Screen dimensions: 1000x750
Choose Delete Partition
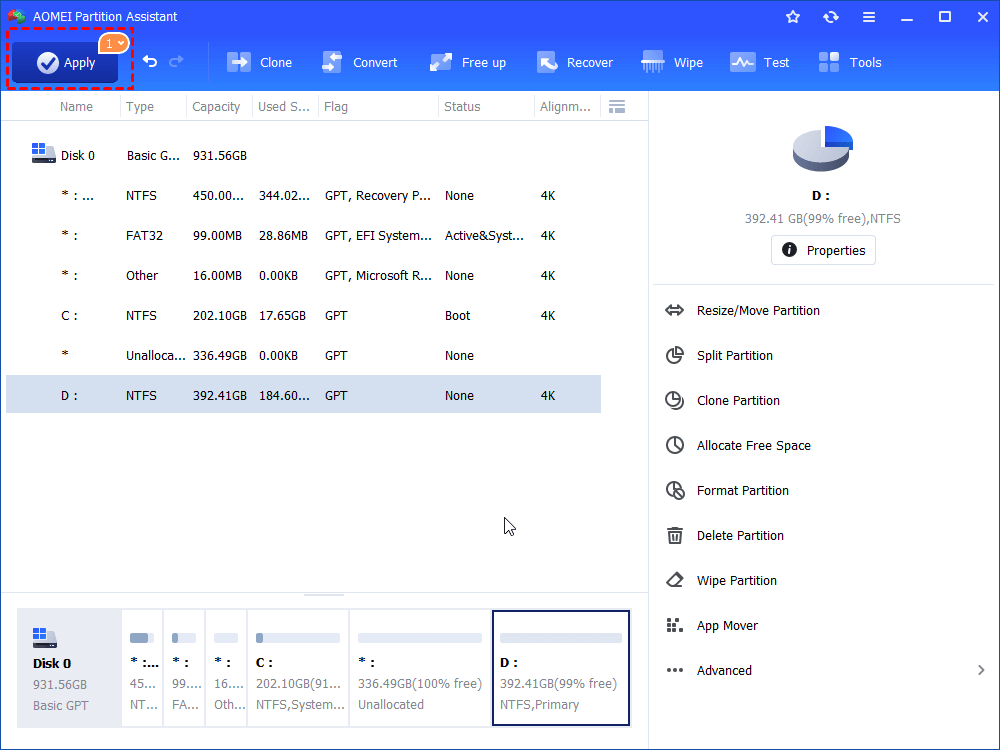click(x=740, y=535)
